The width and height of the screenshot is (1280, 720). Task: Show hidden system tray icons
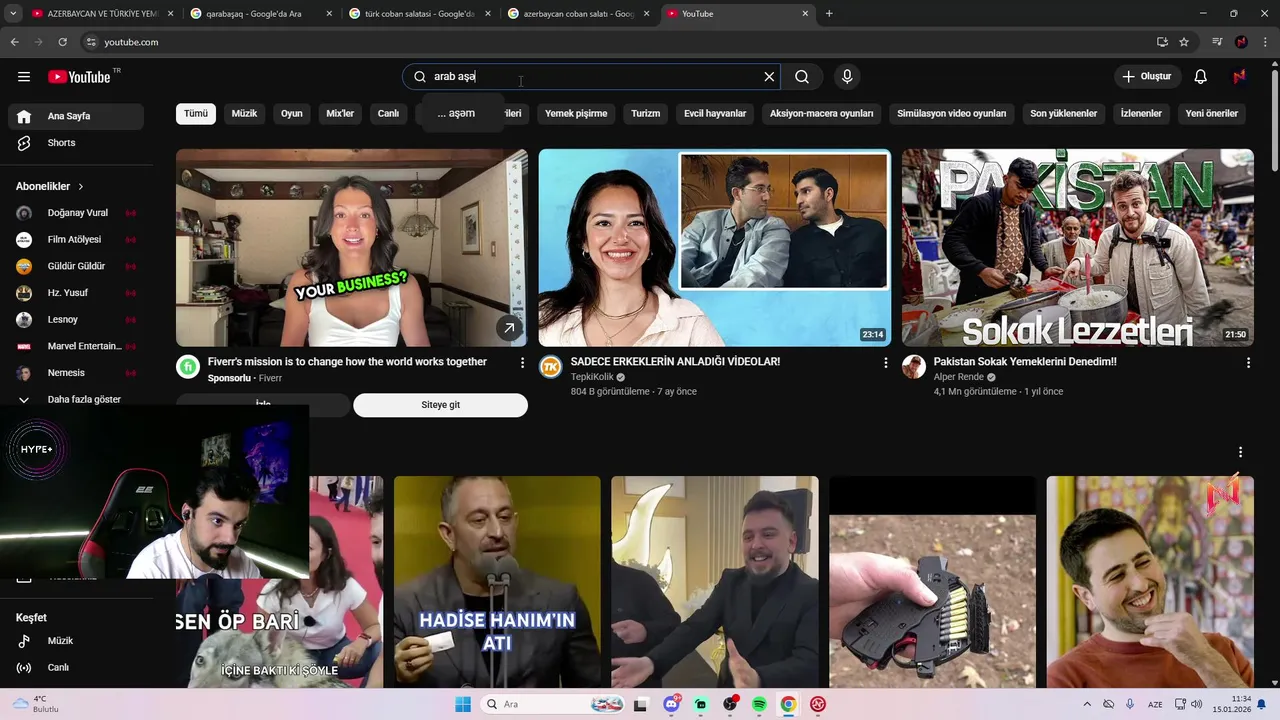point(1087,704)
